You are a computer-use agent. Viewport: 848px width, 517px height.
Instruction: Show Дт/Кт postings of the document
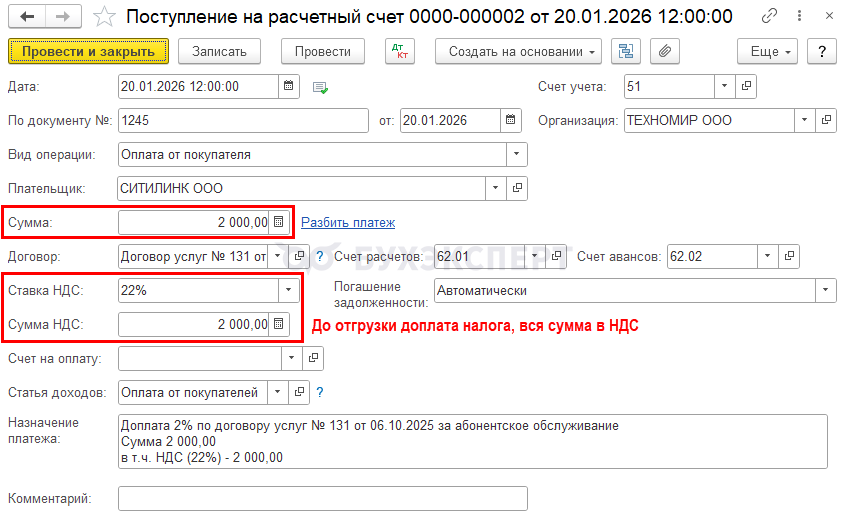pos(400,51)
